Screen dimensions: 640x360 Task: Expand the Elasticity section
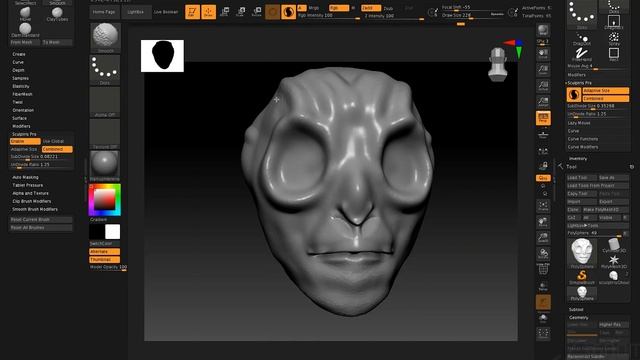click(20, 86)
